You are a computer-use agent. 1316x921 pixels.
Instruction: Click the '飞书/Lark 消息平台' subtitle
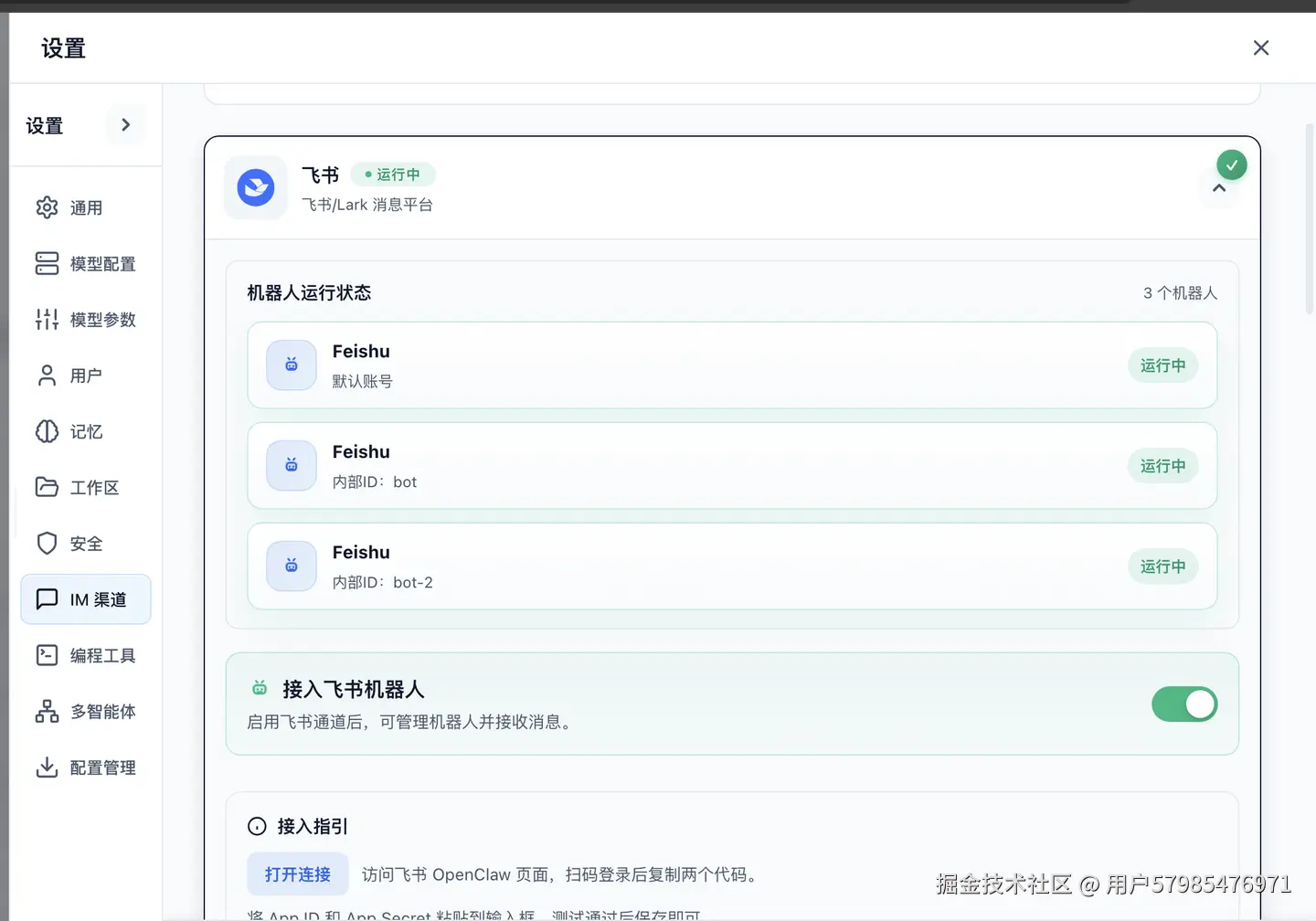pyautogui.click(x=367, y=205)
